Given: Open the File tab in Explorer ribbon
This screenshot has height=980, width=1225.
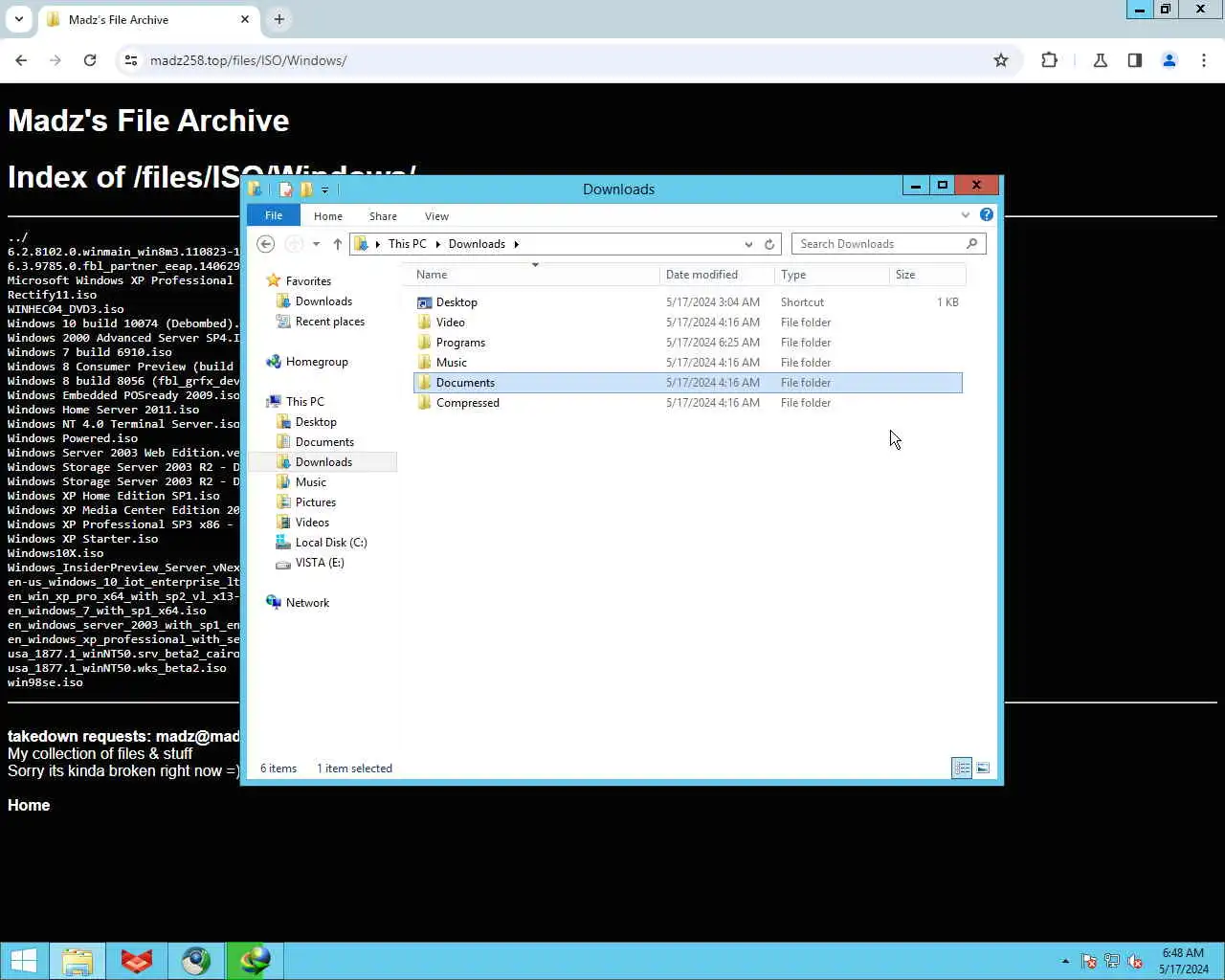Looking at the screenshot, I should 274,215.
